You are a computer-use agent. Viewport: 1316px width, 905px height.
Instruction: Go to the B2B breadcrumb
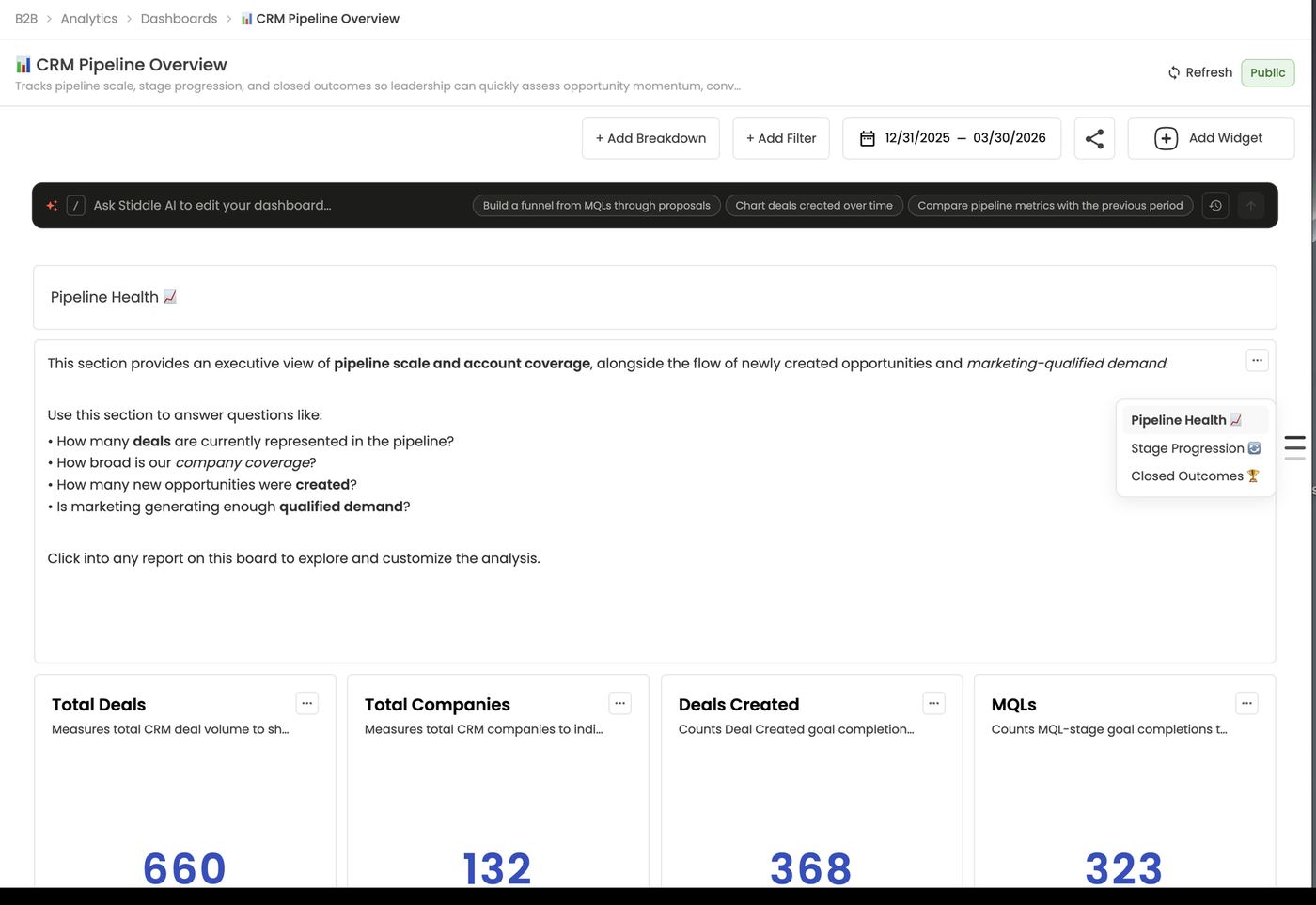[26, 19]
